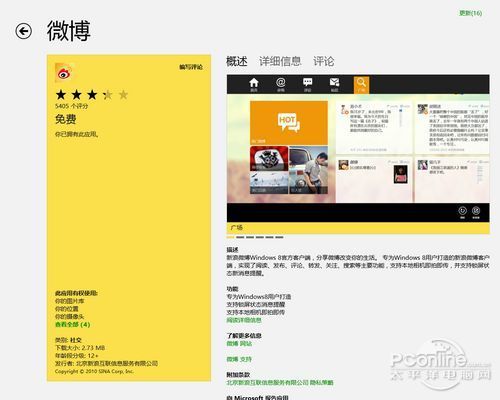Select the first screenshot page indicator dash
Screen dimensions: 500x400
(230, 237)
